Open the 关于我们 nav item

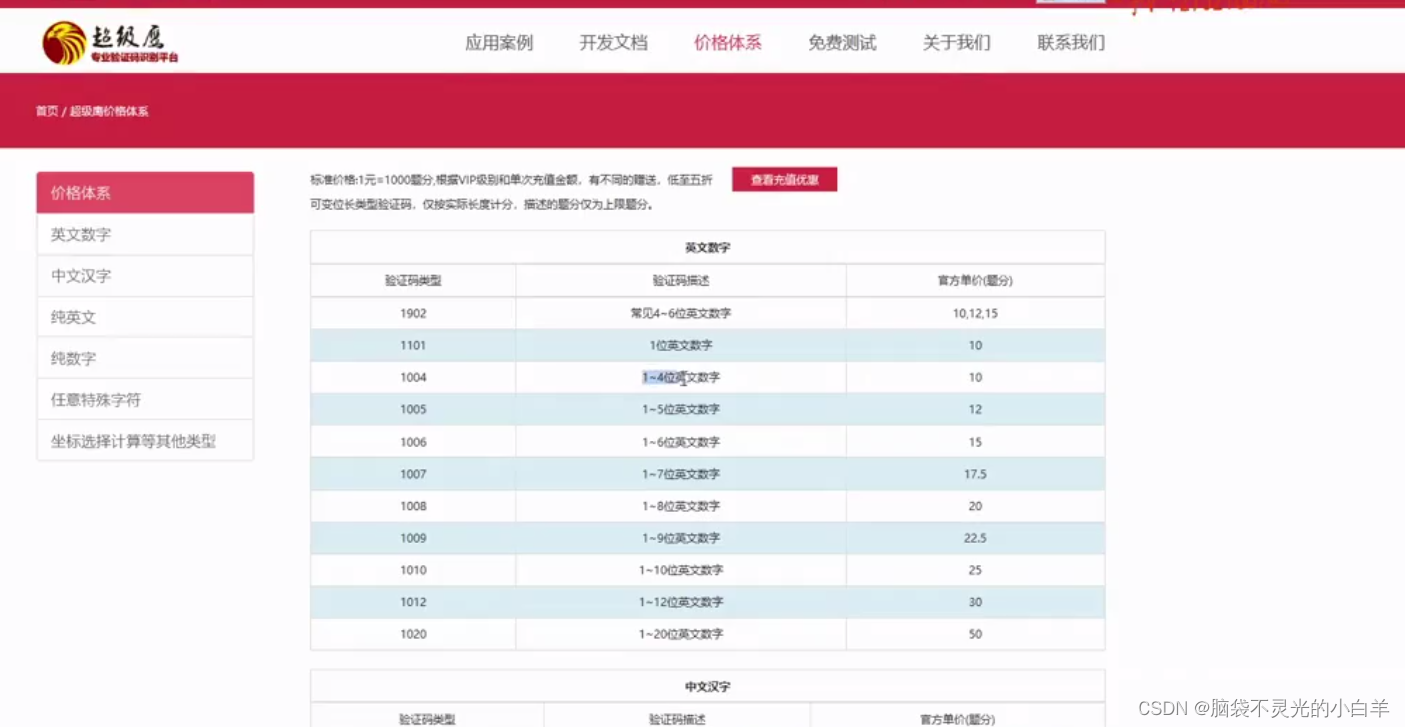point(956,43)
